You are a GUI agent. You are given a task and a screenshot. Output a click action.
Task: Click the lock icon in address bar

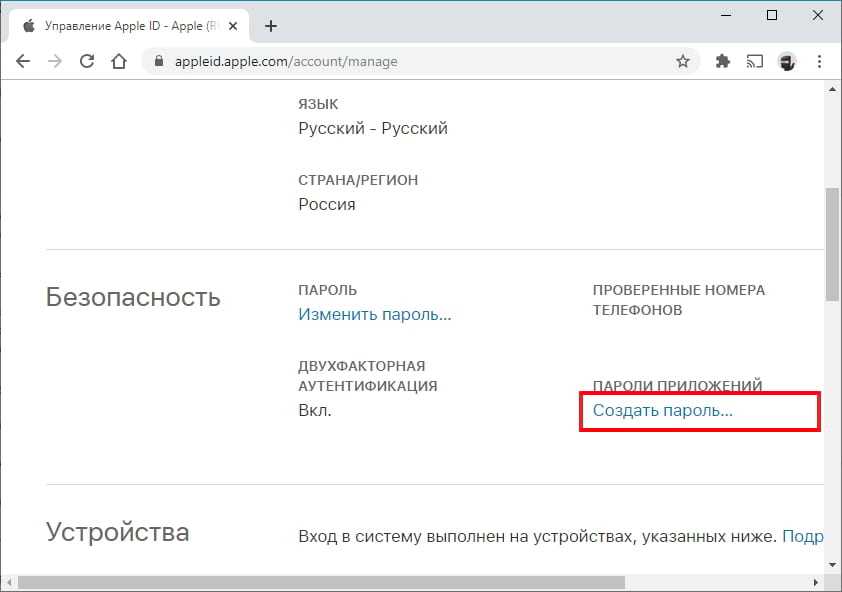[x=158, y=61]
